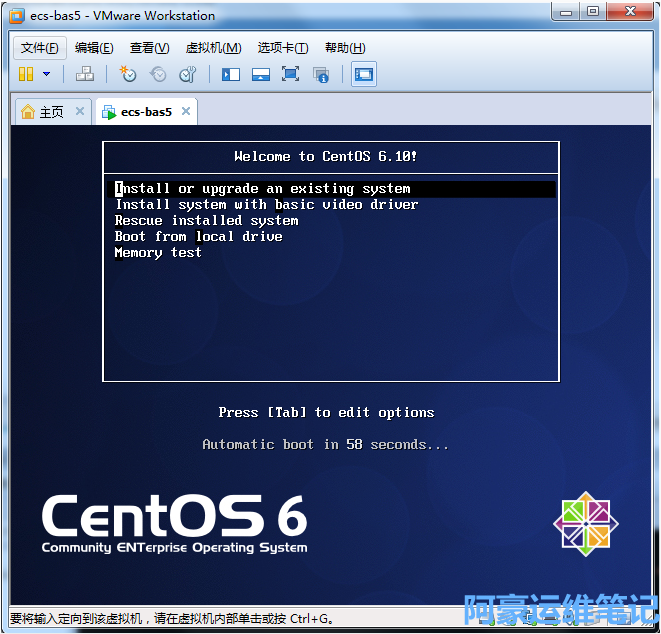661x634 pixels.
Task: Open the 虚拟机(M) menu
Action: pos(213,48)
